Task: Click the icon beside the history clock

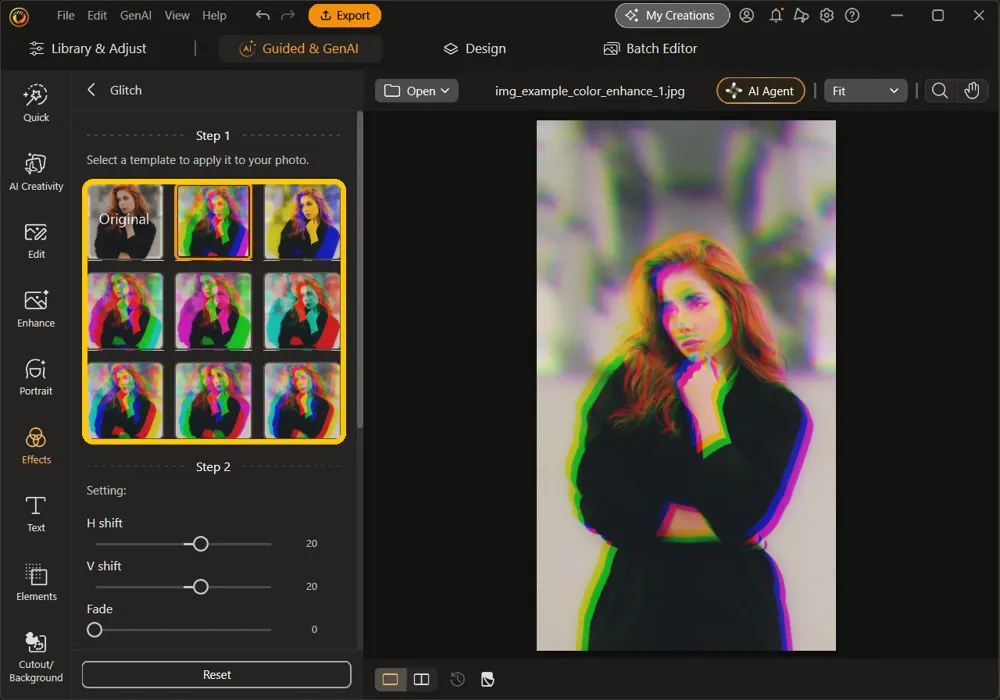Action: pyautogui.click(x=487, y=679)
